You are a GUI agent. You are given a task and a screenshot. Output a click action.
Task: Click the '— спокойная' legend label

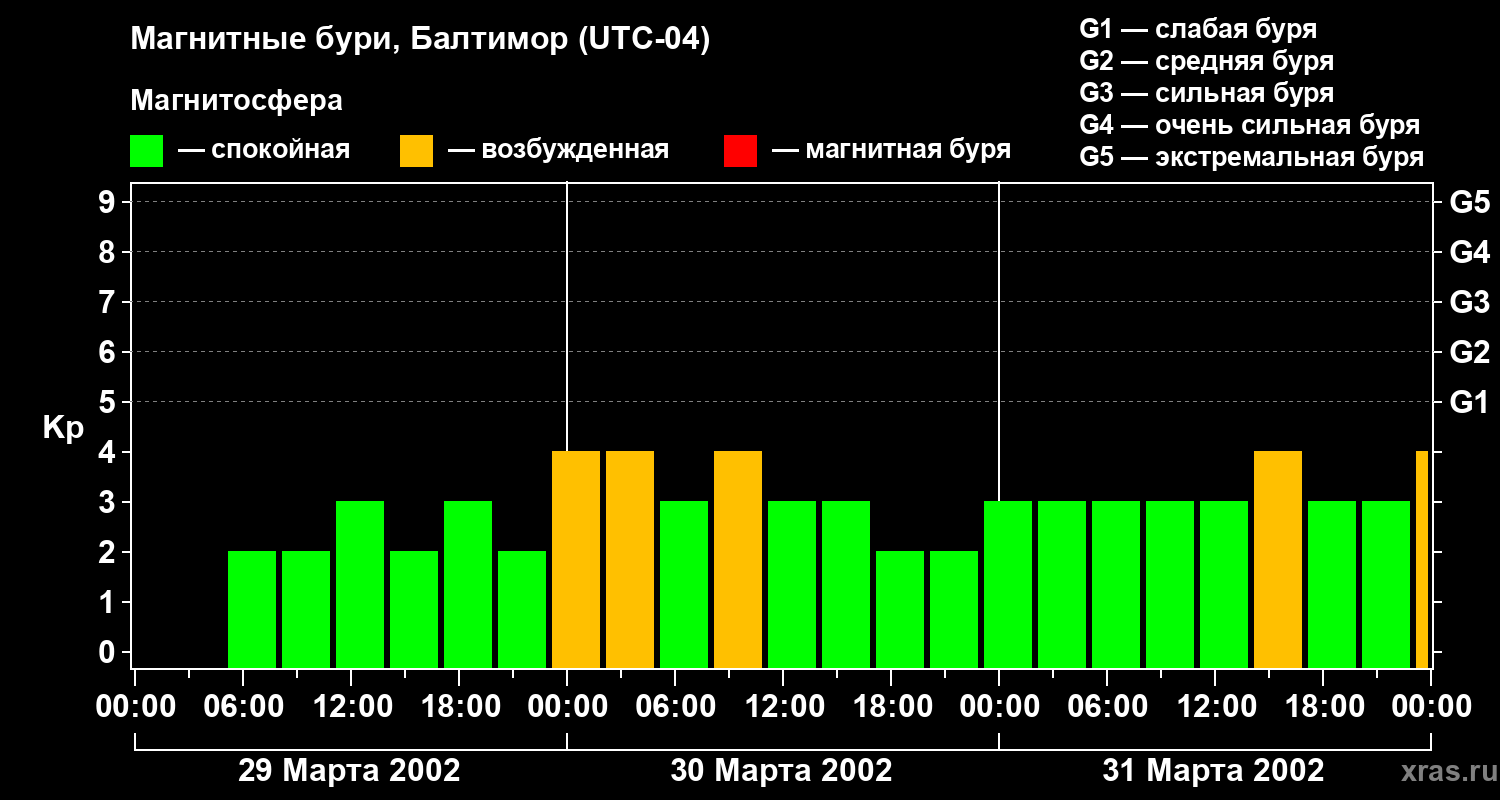pos(264,150)
